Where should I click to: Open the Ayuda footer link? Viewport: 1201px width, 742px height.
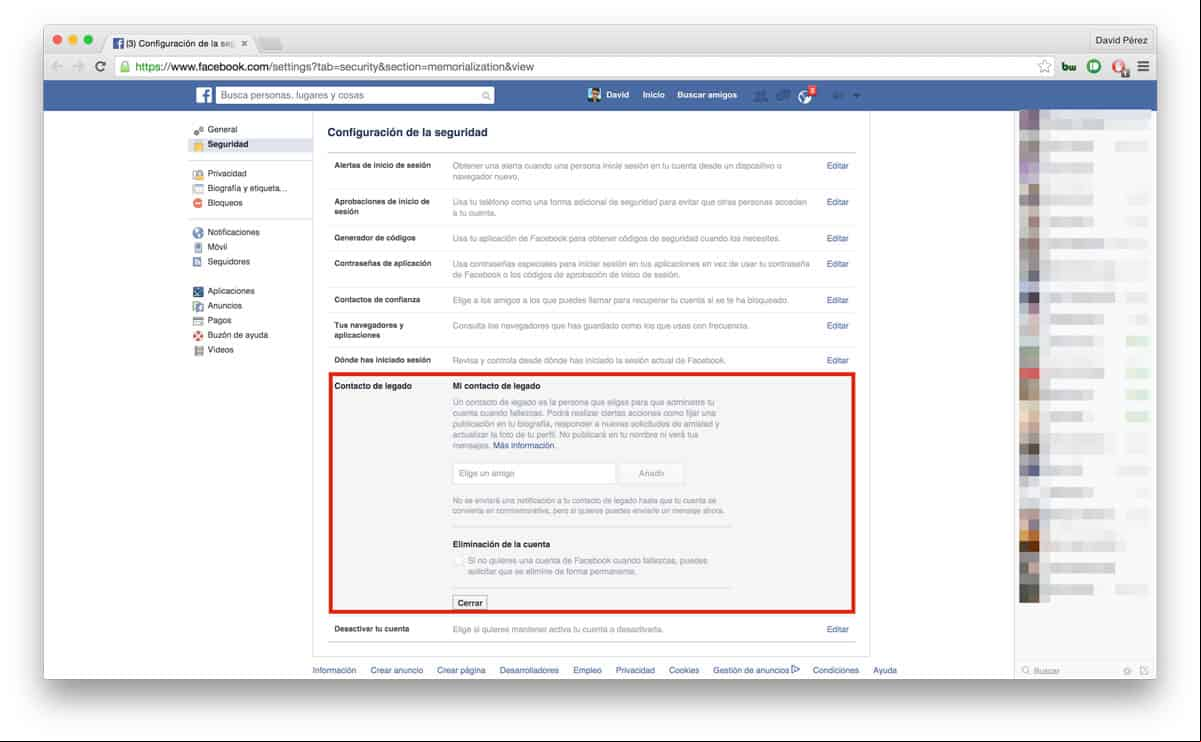pos(885,670)
